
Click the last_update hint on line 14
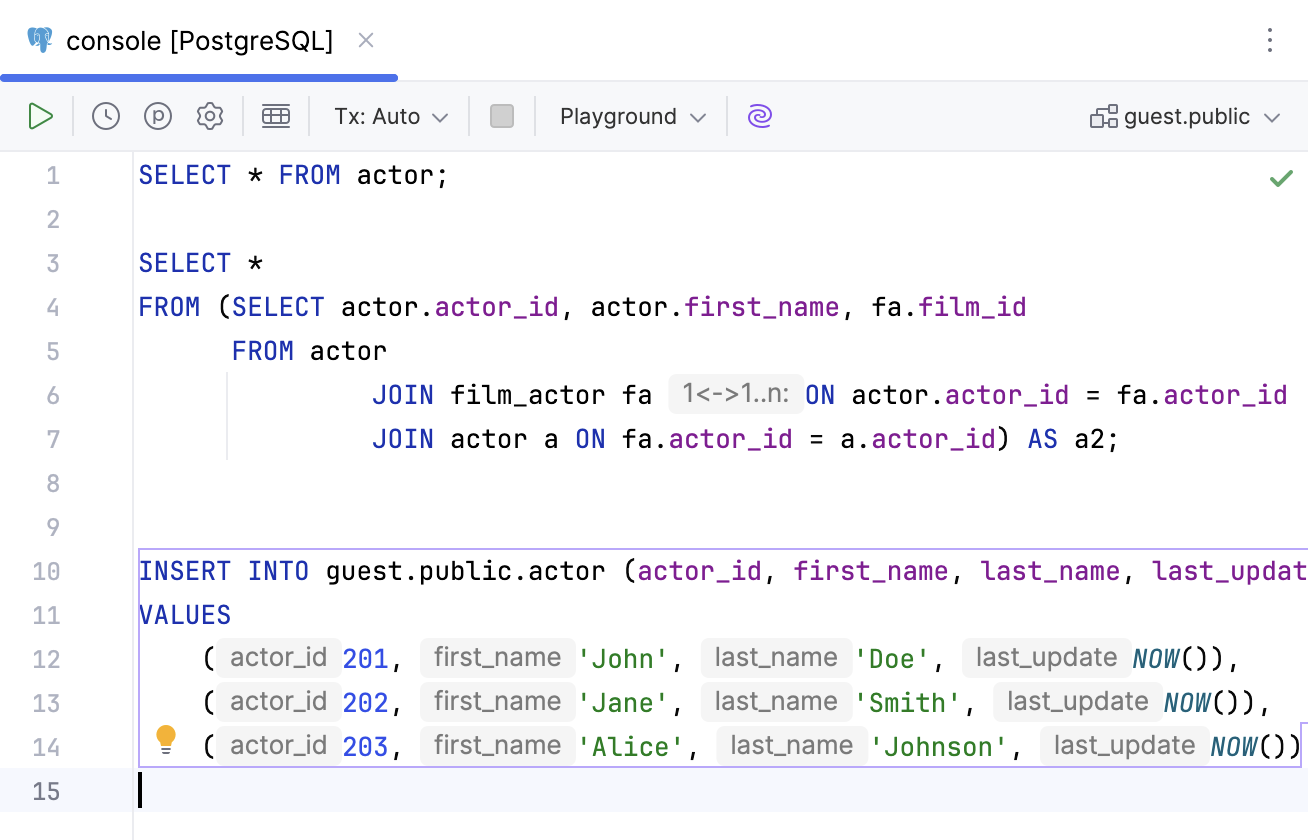pos(1125,746)
